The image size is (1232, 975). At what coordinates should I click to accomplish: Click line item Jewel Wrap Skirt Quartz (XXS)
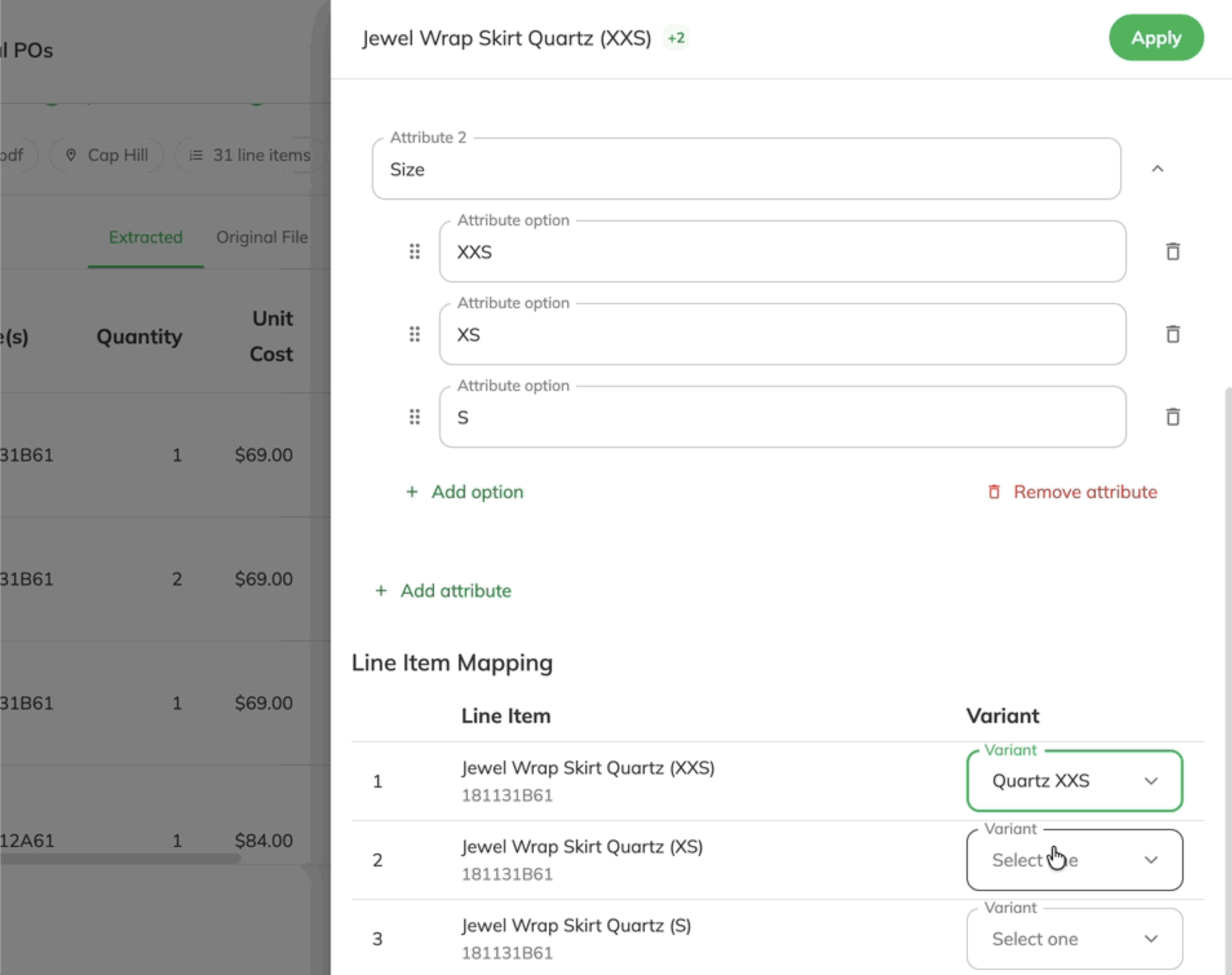[588, 768]
